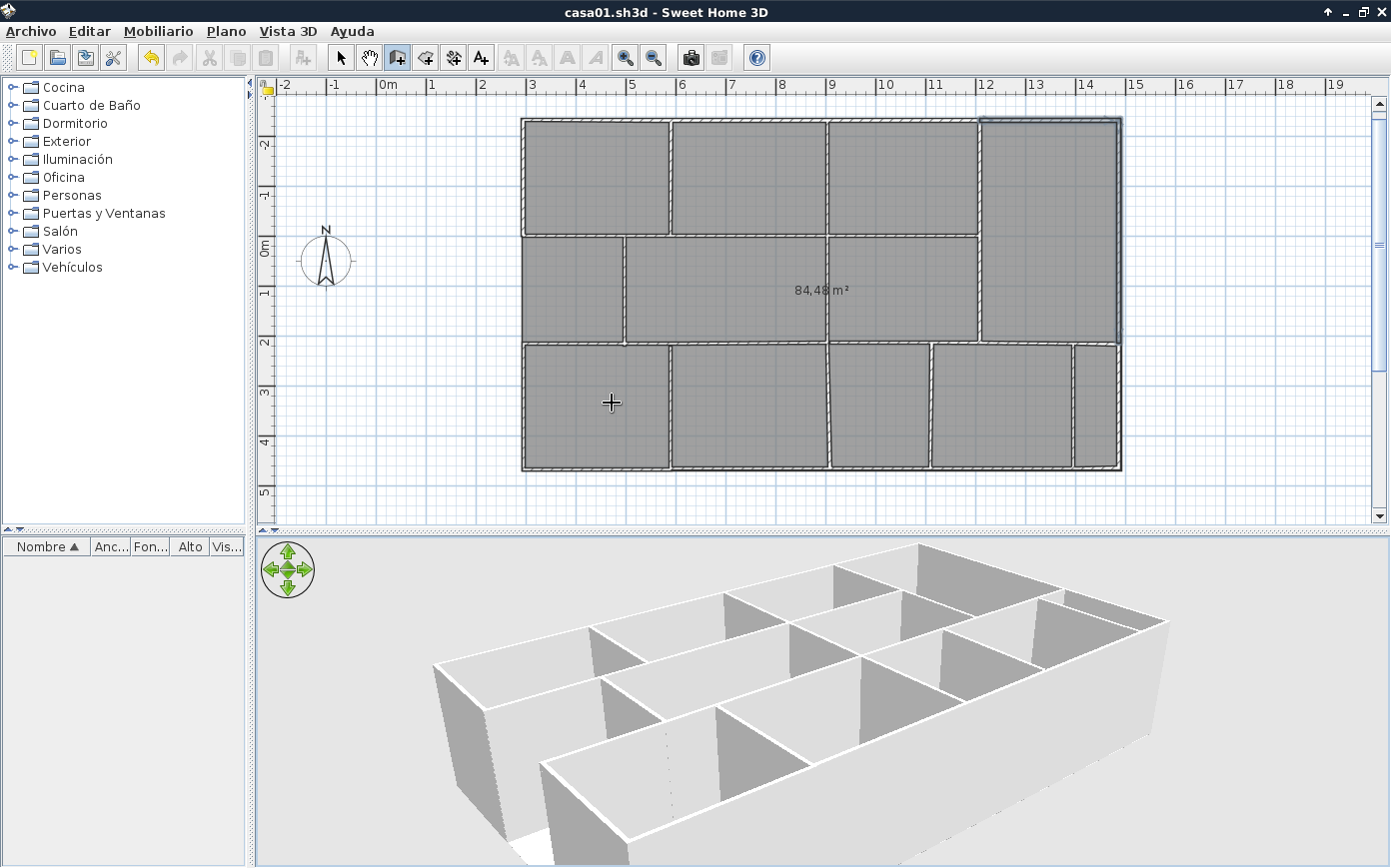The image size is (1391, 868).
Task: Expand the Puertas y Ventanas category
Action: (12, 213)
